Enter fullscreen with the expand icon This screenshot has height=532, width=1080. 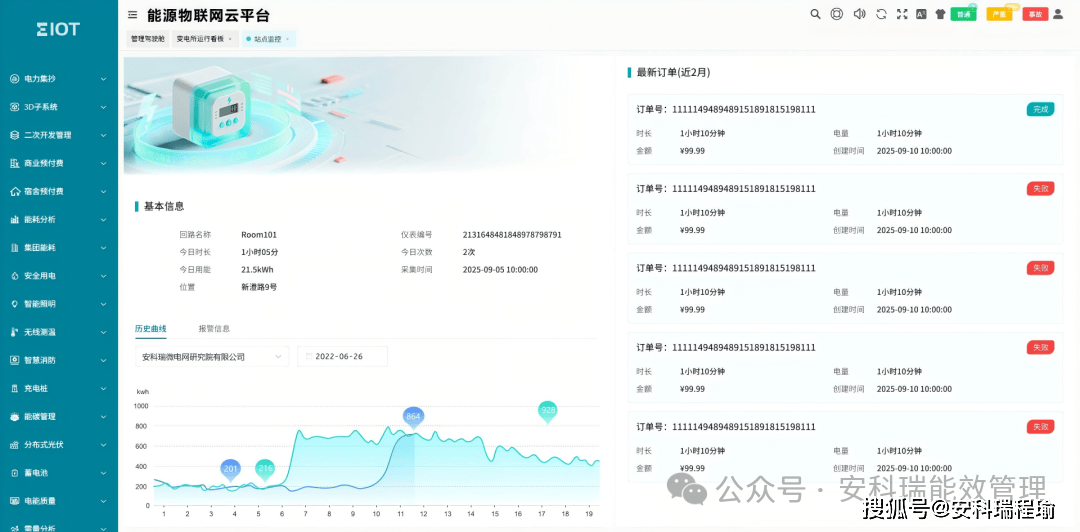point(902,14)
